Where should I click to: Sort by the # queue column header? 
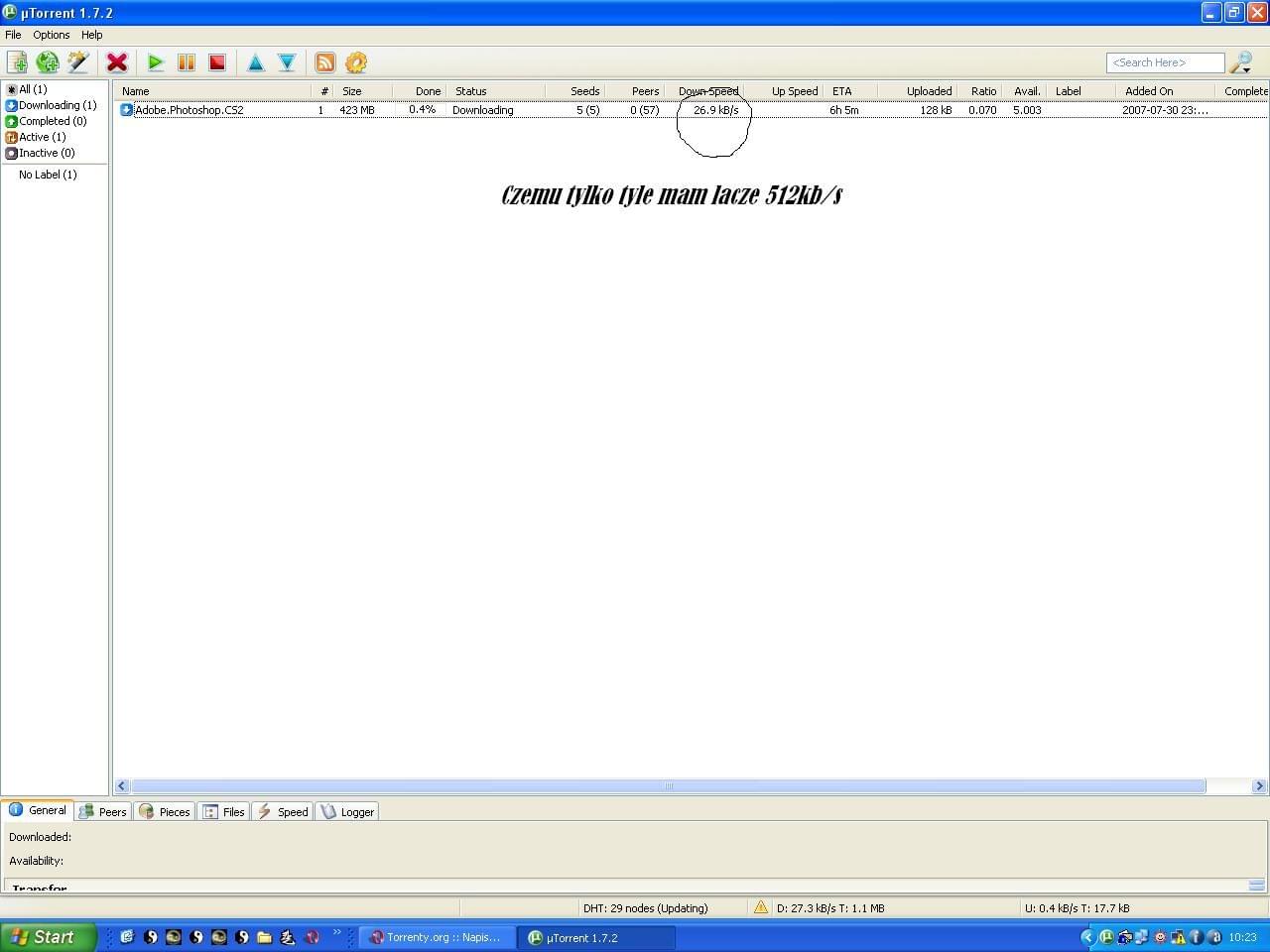coord(323,91)
